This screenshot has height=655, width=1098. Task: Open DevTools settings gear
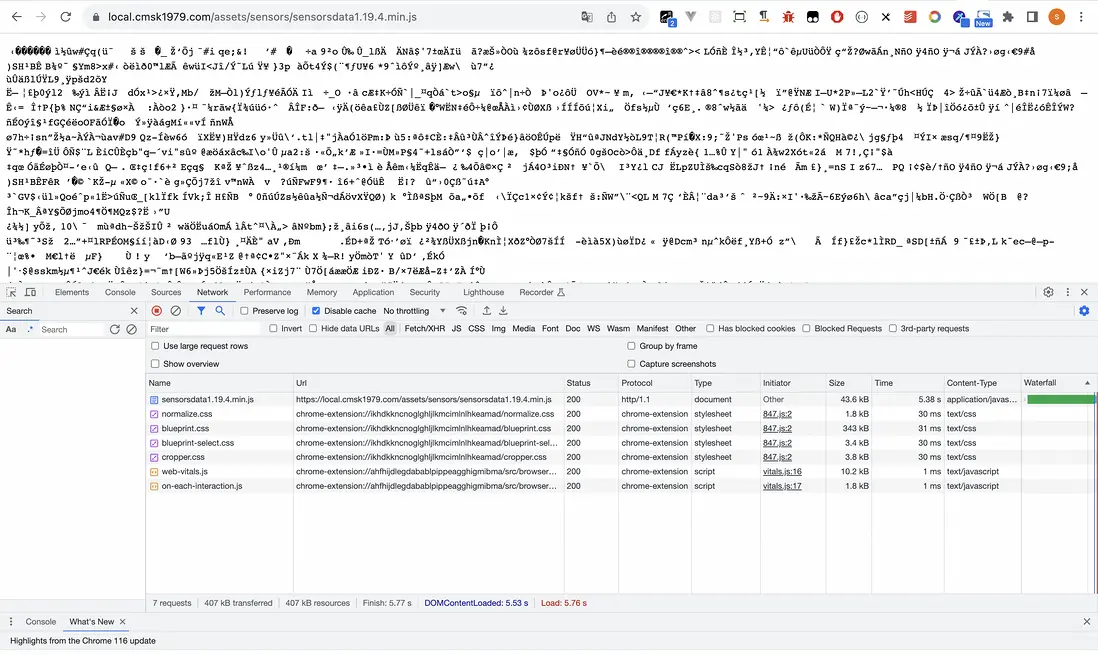point(1048,292)
